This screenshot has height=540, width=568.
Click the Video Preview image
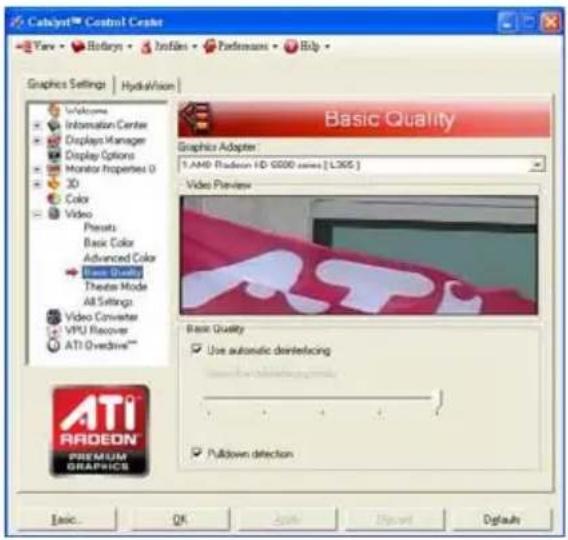[359, 255]
